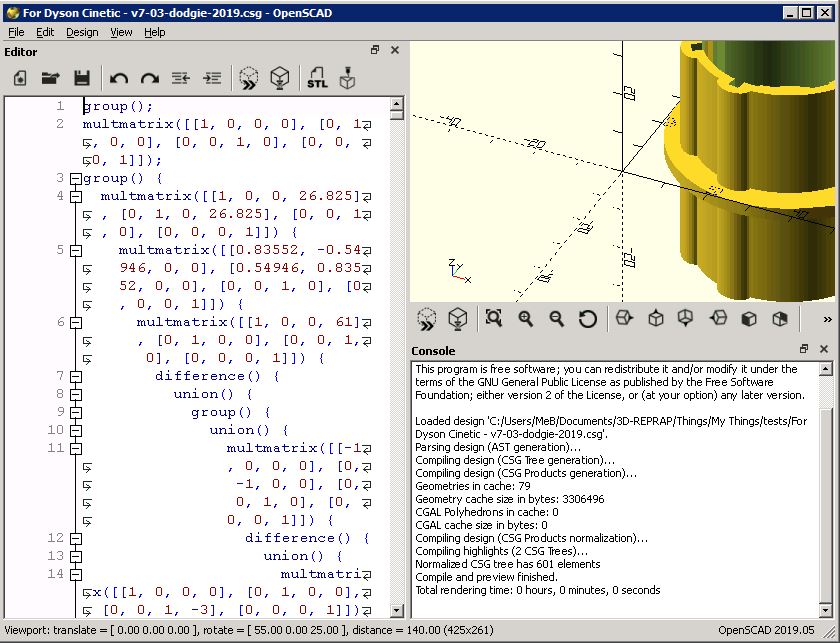
Task: Maximize the OpenSCAD window
Action: click(807, 13)
